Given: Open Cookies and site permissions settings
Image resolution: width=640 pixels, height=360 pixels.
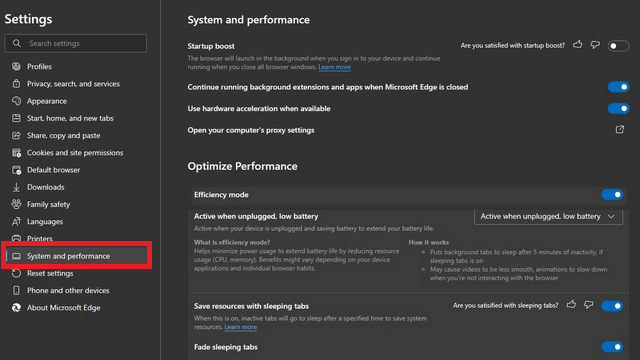Looking at the screenshot, I should pyautogui.click(x=75, y=153).
